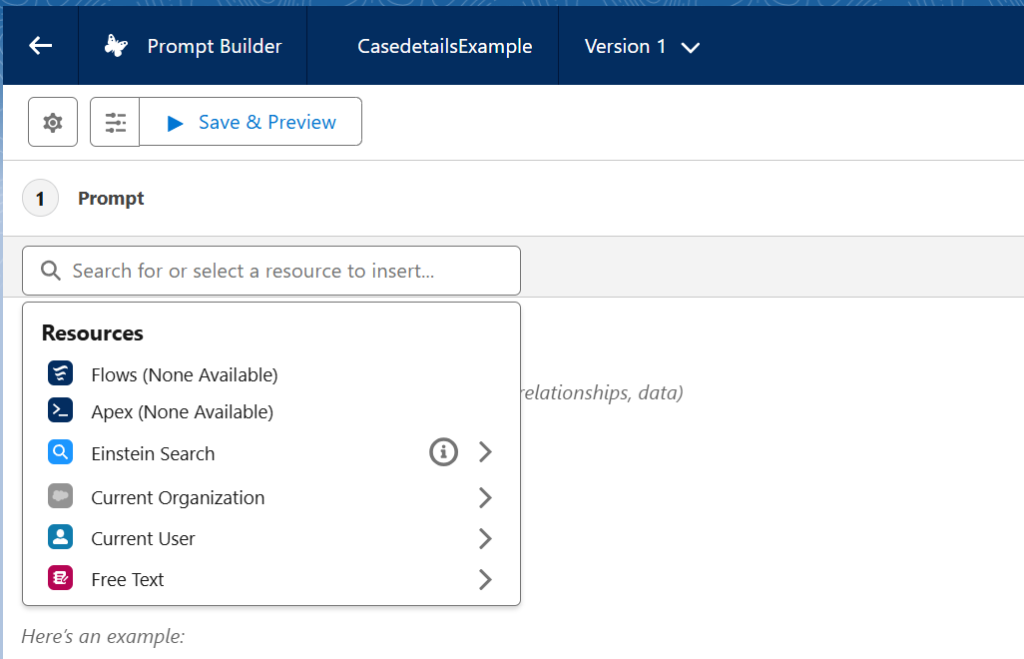Click the Prompt section heading
Viewport: 1024px width, 659px height.
[111, 199]
